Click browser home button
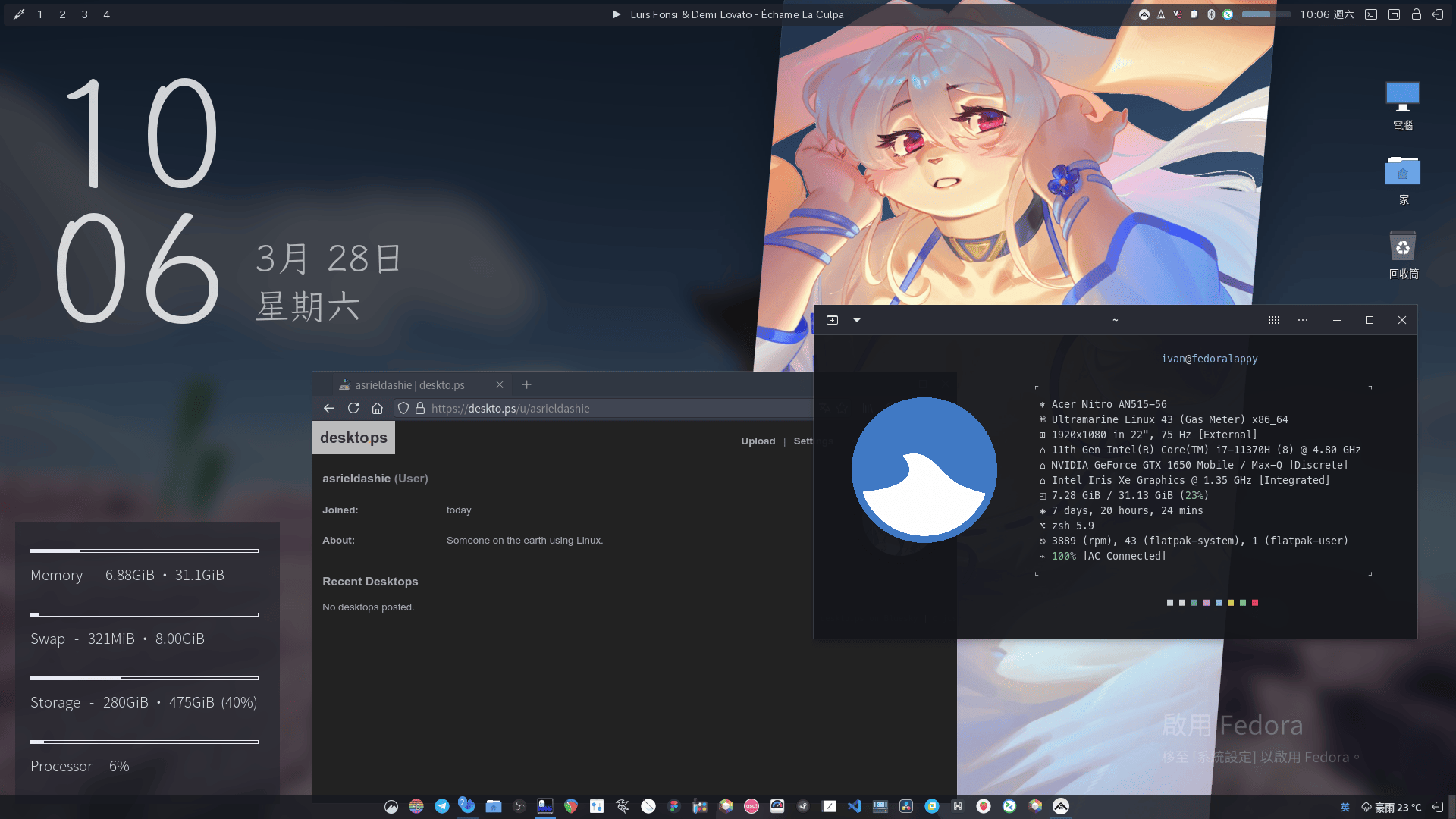Screen dimensions: 1456x819 [x=377, y=408]
